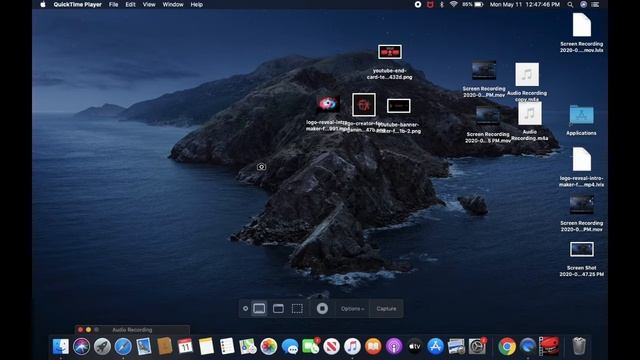Close the screenshot toolbar with its X circle
Image resolution: width=640 pixels, height=360 pixels.
click(x=245, y=309)
